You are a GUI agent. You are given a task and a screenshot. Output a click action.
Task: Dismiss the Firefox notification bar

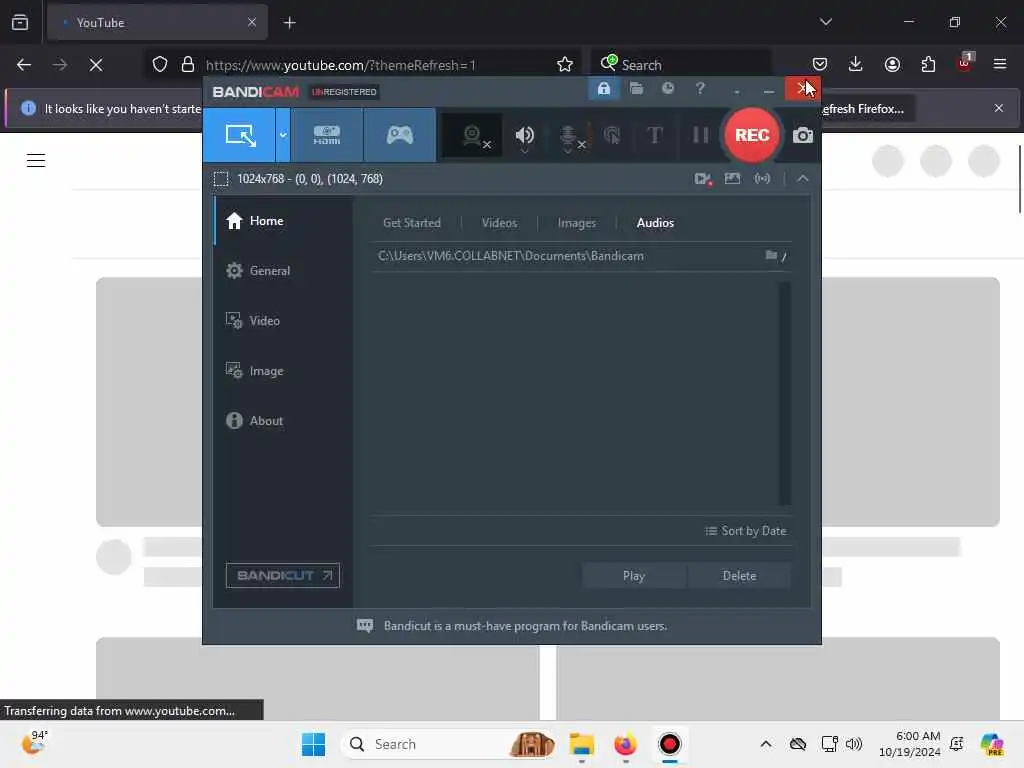point(999,108)
